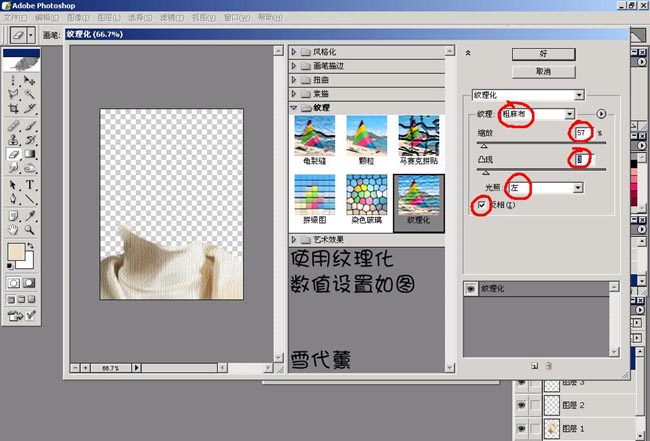Select the Eraser tool in the toolbox
This screenshot has height=441, width=650.
click(13, 156)
